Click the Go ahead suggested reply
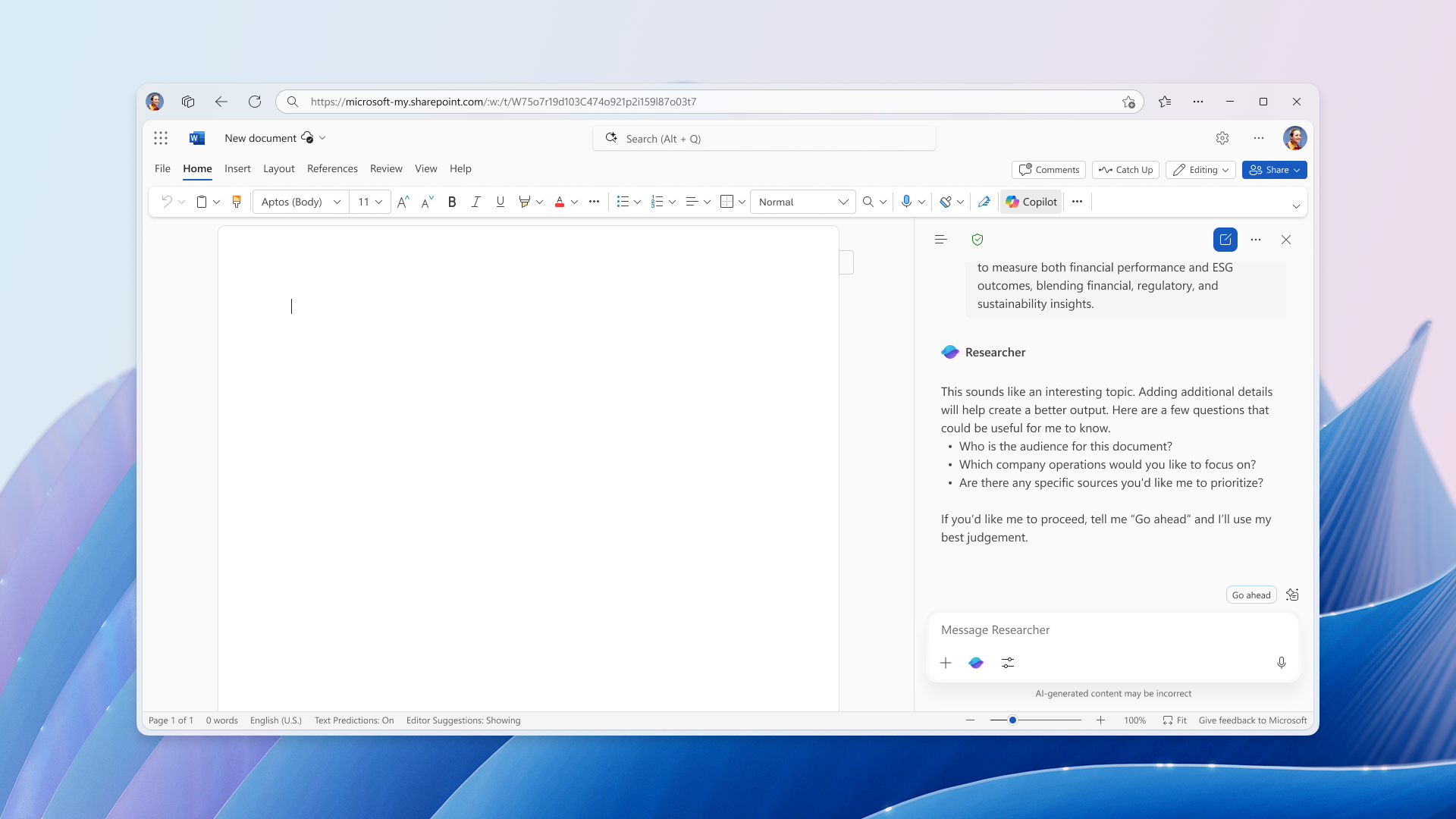The image size is (1456, 819). click(1250, 595)
